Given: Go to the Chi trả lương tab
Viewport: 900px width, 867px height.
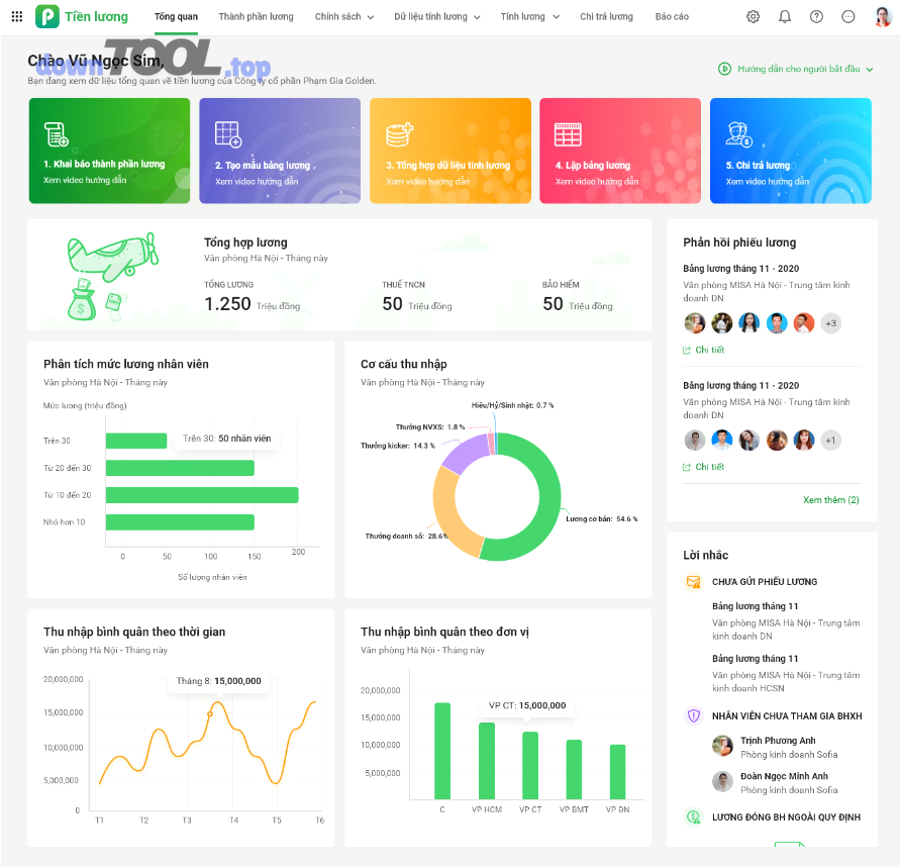Looking at the screenshot, I should pyautogui.click(x=606, y=17).
